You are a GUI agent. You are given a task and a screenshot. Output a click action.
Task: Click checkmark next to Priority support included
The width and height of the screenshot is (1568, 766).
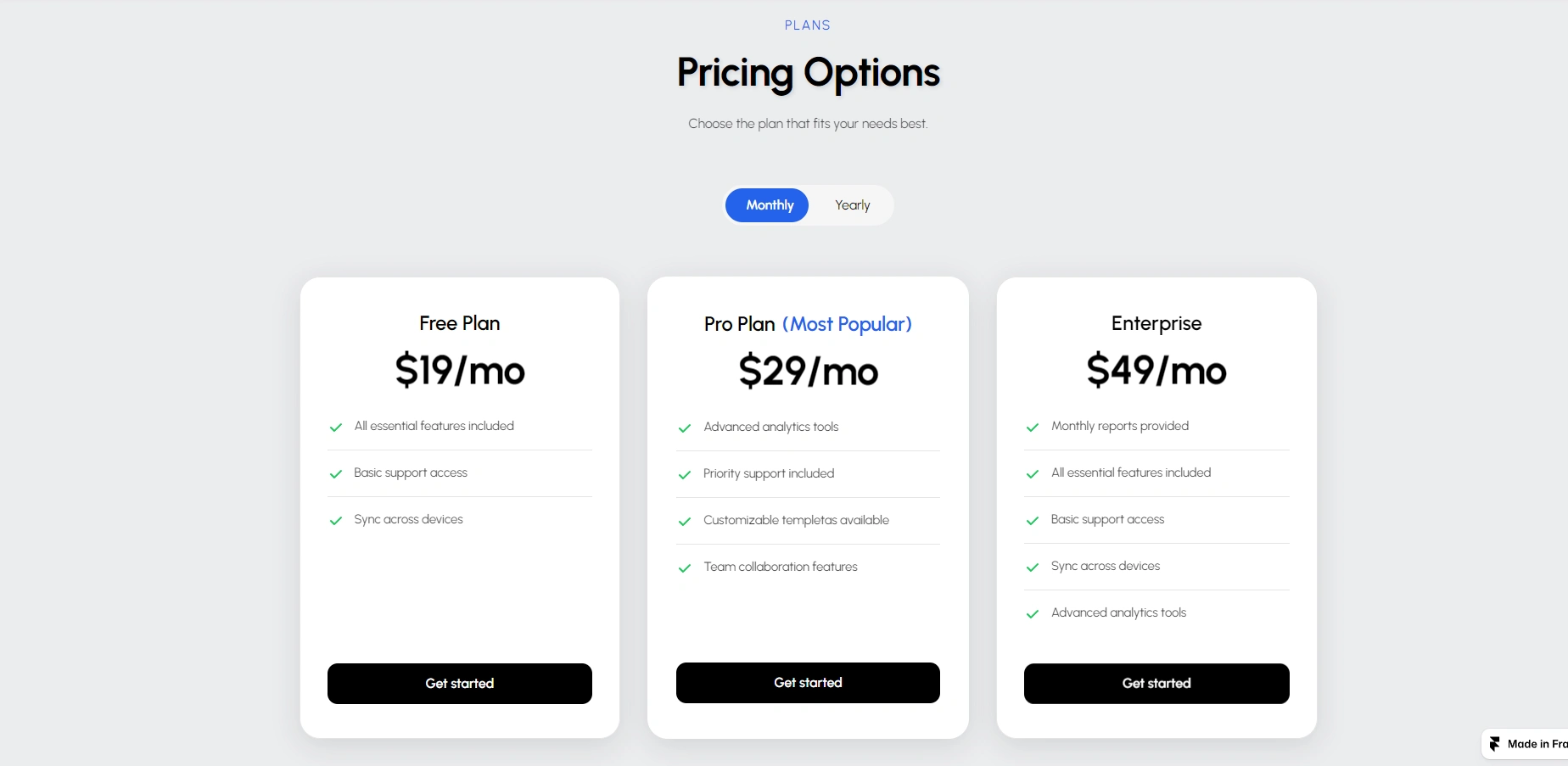click(685, 475)
